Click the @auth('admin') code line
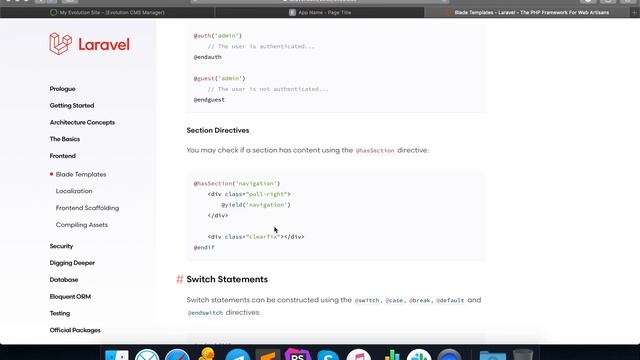This screenshot has height=360, width=640. [218, 36]
